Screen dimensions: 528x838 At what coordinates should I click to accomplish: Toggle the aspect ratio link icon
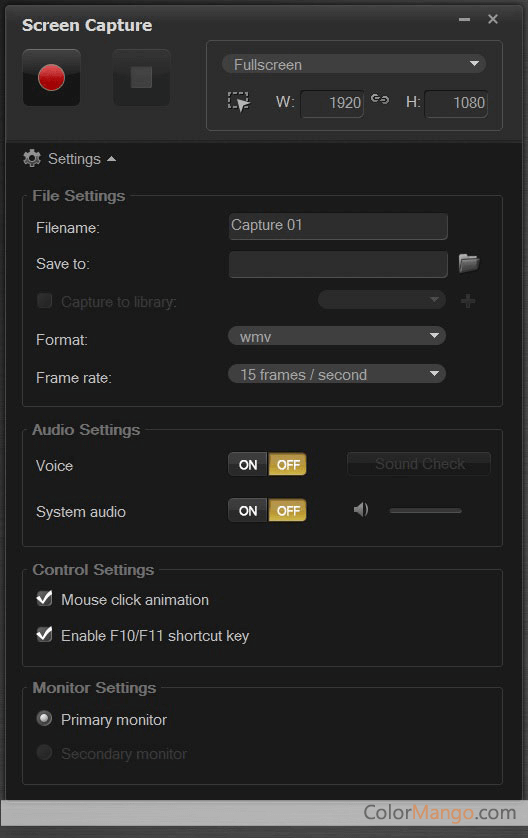click(x=380, y=99)
